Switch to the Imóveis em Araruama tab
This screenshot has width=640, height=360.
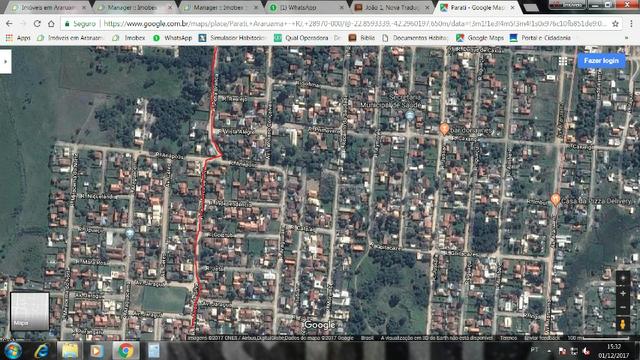coord(48,7)
